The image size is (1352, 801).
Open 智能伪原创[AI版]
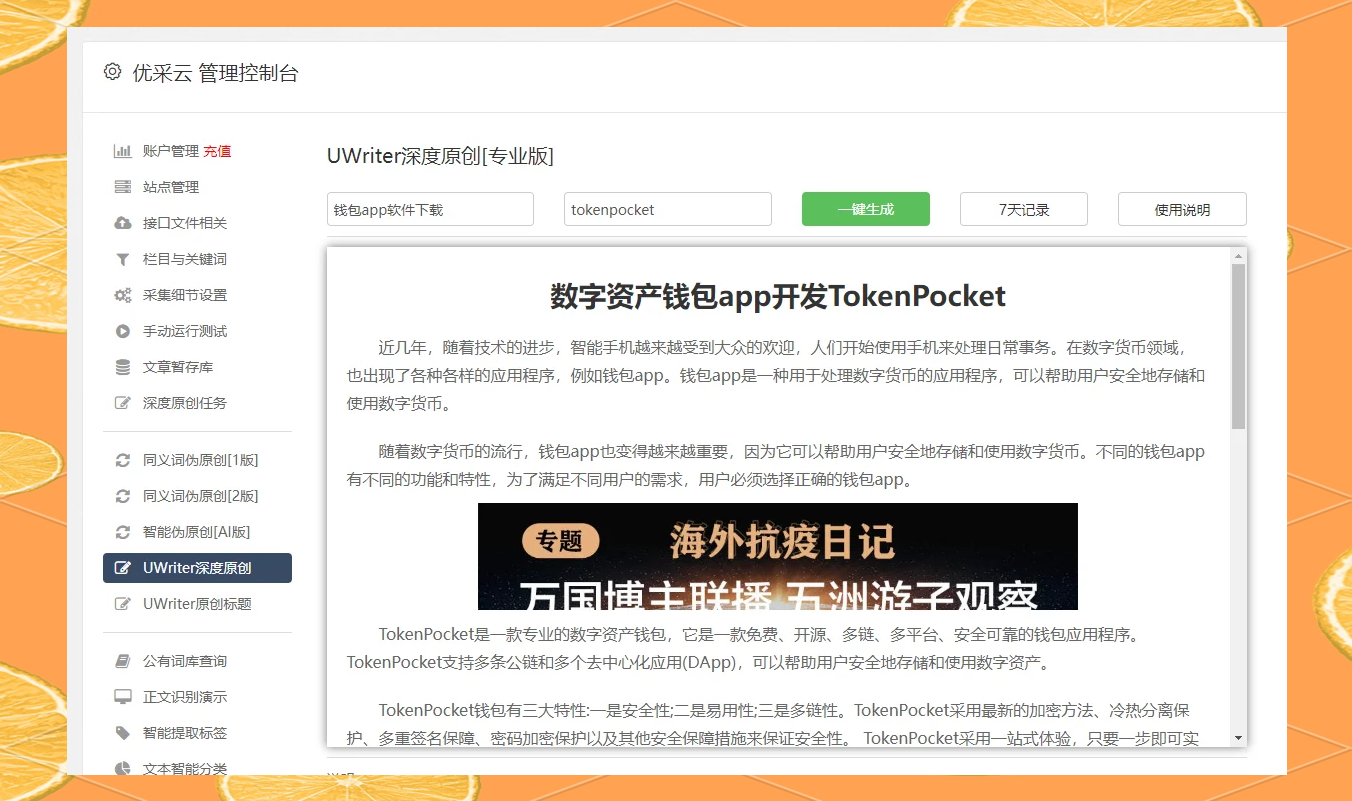pos(197,532)
